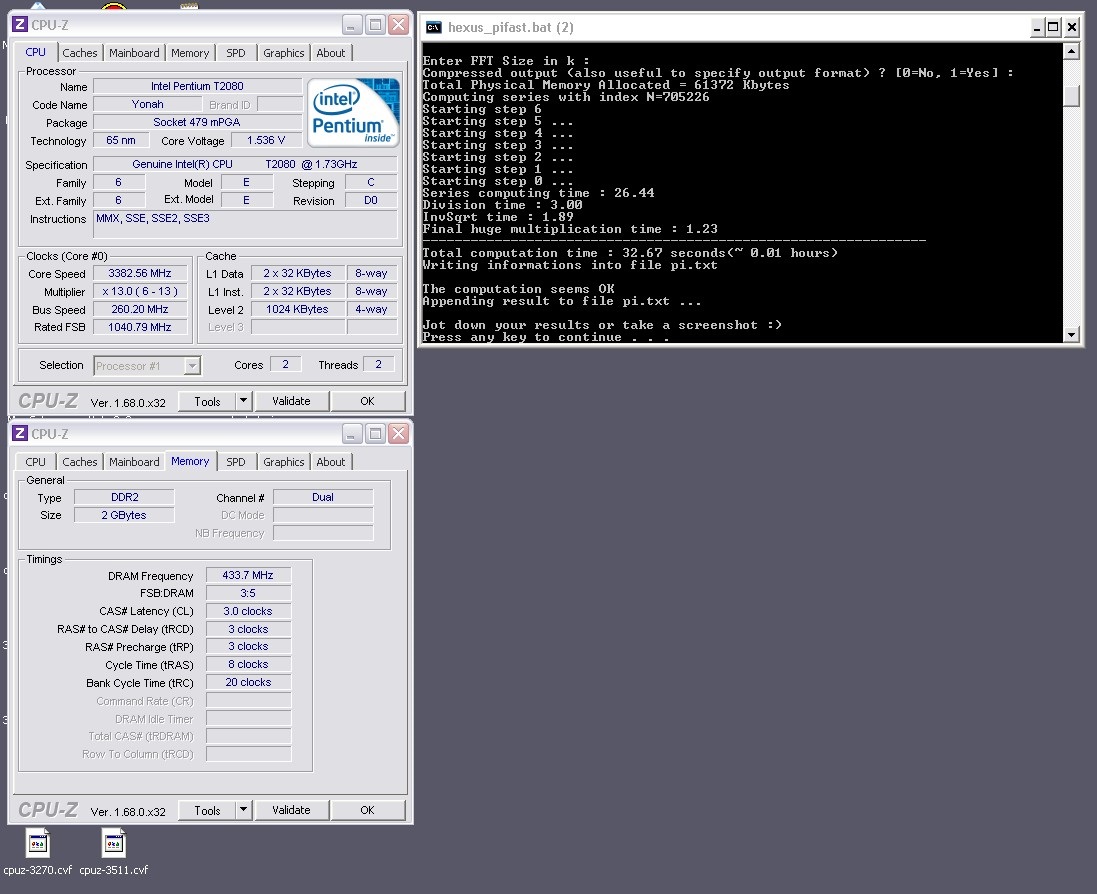The height and width of the screenshot is (894, 1097).
Task: Click the hexus_pifast.bat (2) window title
Action: (511, 27)
